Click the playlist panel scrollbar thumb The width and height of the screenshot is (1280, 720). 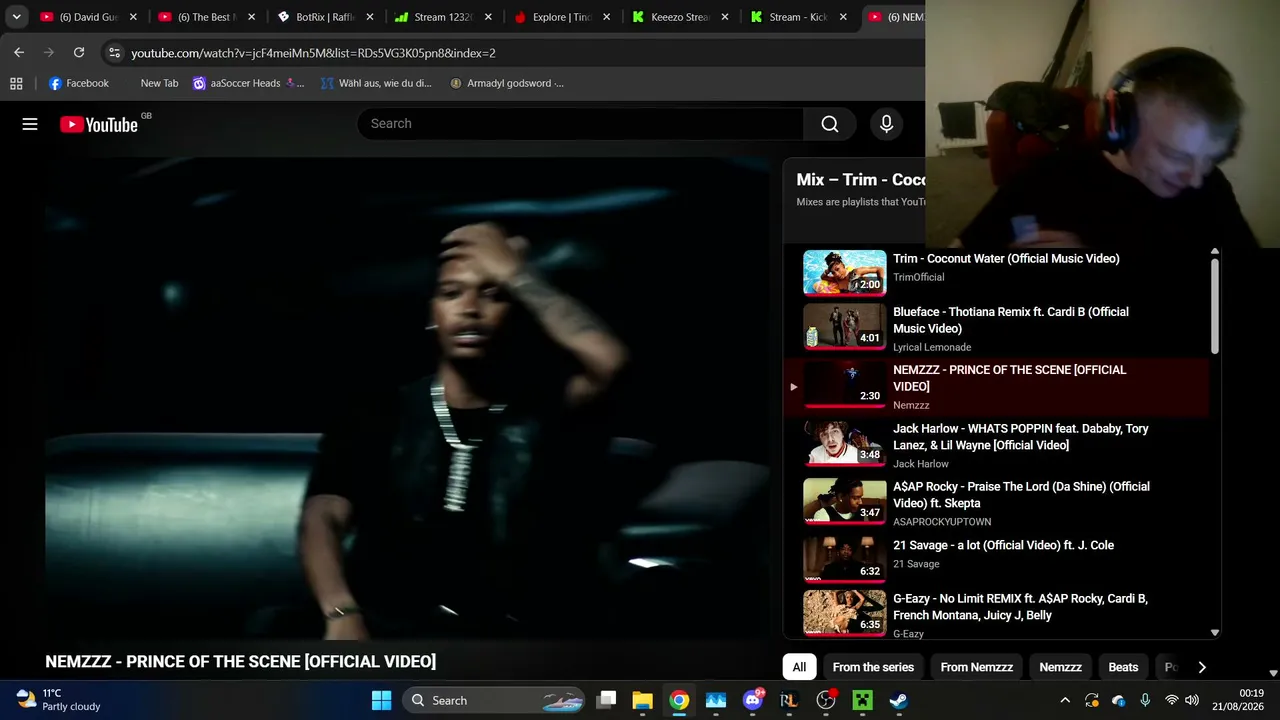[x=1215, y=306]
